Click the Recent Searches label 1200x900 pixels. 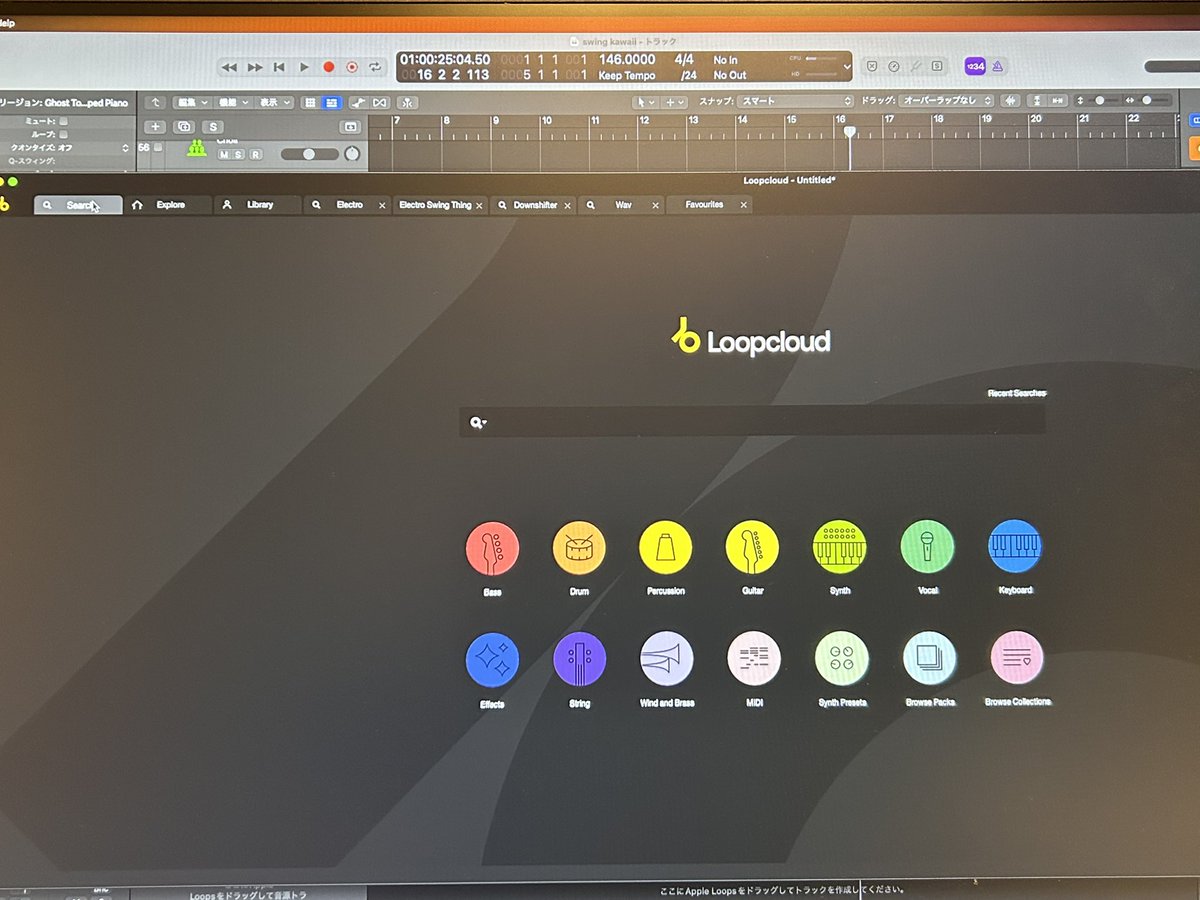click(x=1017, y=394)
